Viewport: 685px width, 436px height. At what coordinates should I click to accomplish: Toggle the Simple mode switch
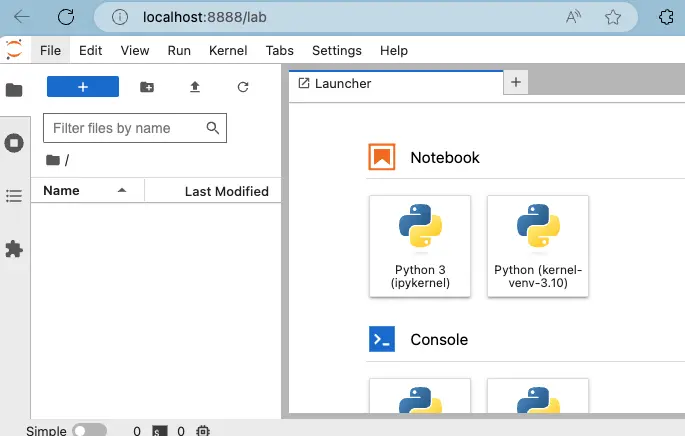coord(90,430)
